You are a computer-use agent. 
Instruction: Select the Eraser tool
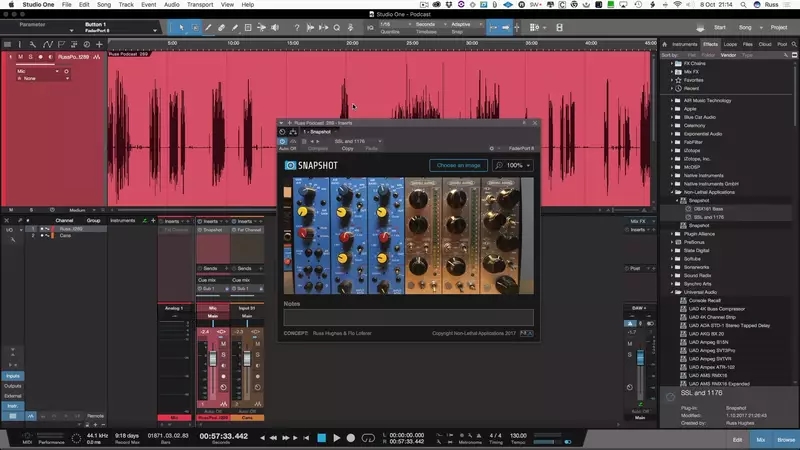(x=221, y=28)
